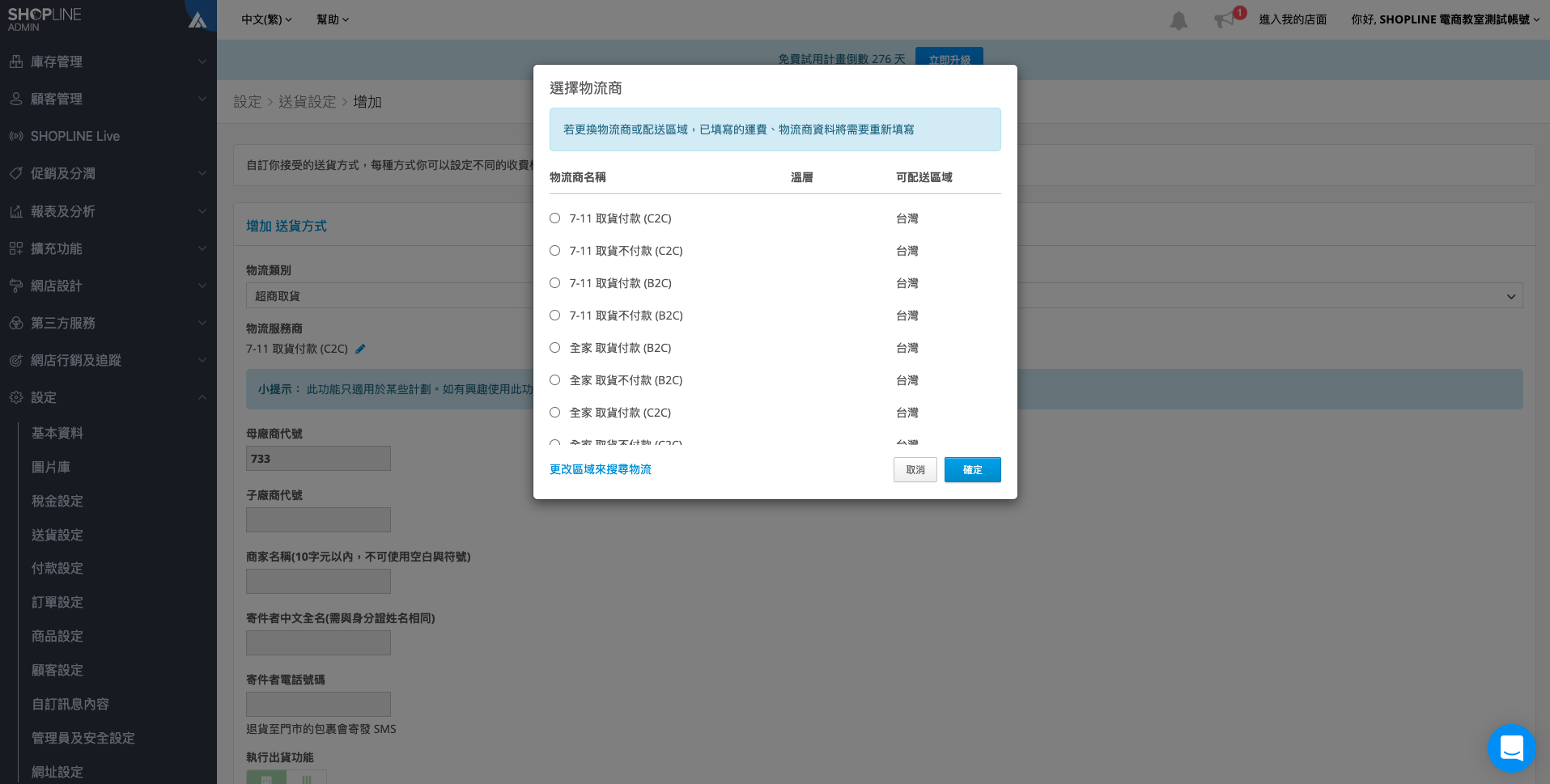Click the triangle logo badge in the sidebar header
The image size is (1550, 784).
197,20
